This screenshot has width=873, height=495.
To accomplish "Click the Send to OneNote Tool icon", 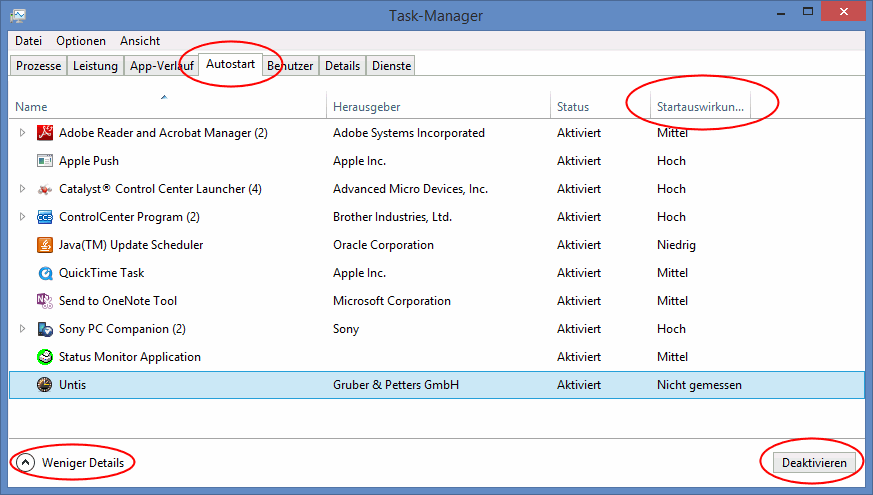I will (44, 301).
